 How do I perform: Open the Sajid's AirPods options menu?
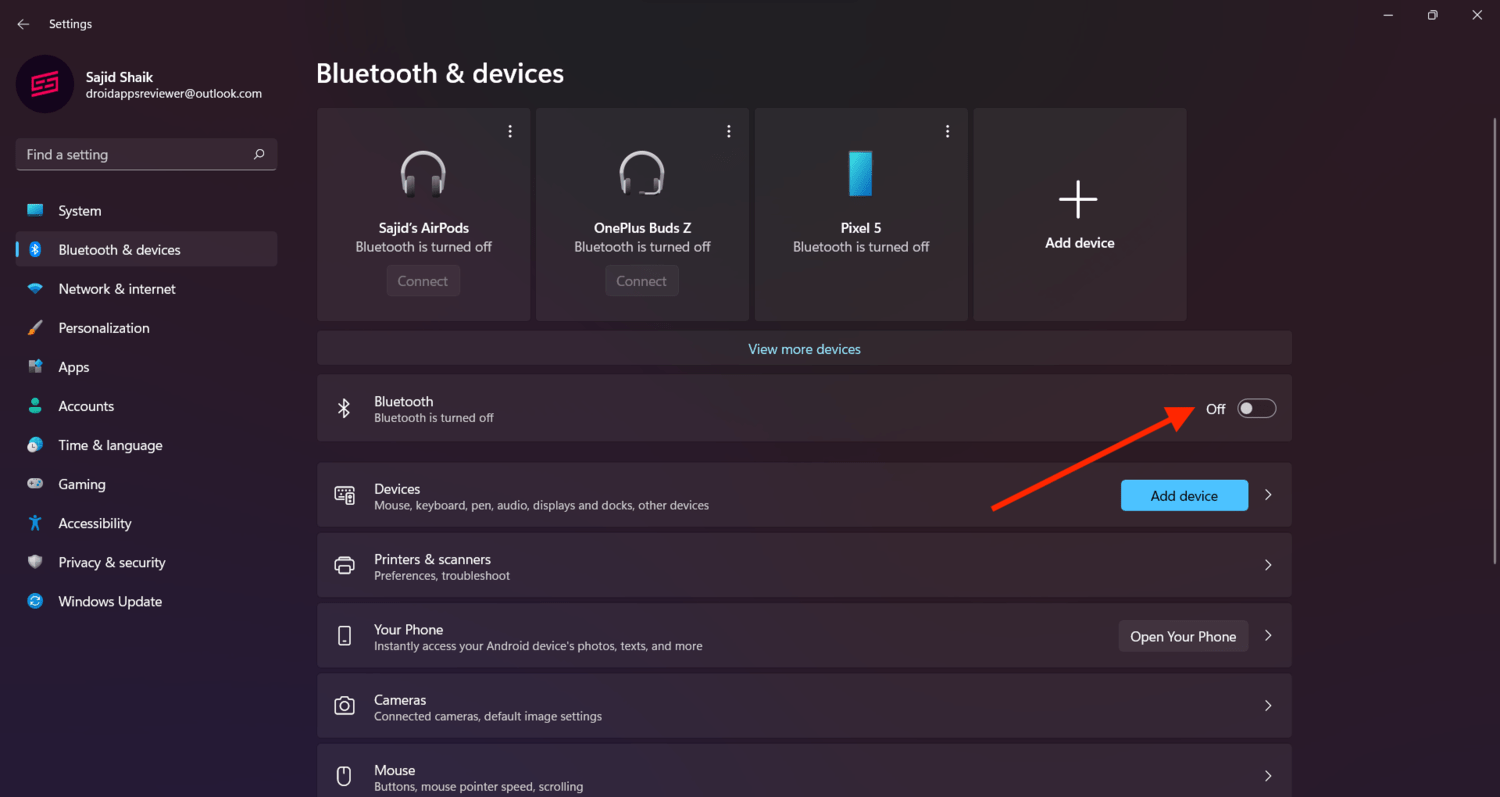(x=509, y=130)
